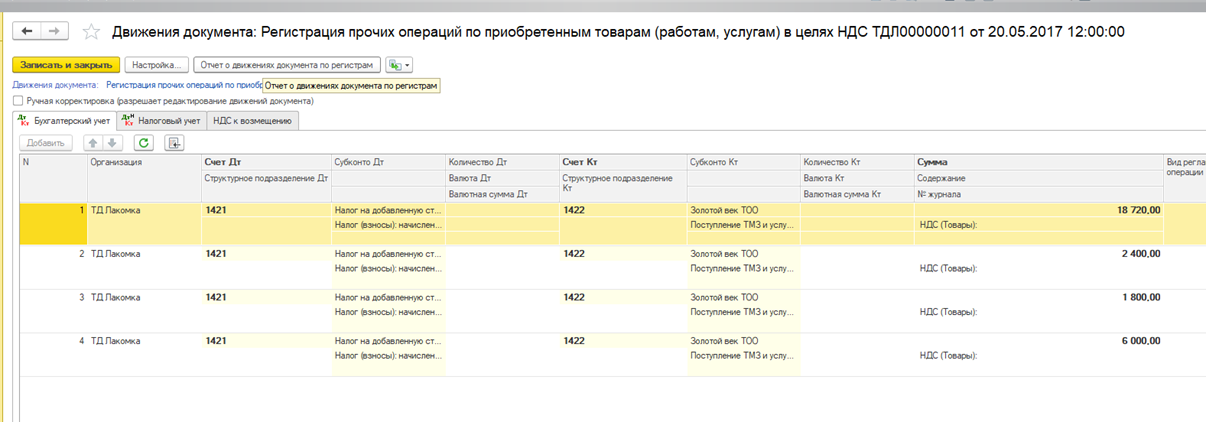Move row up with up arrow

click(x=93, y=143)
